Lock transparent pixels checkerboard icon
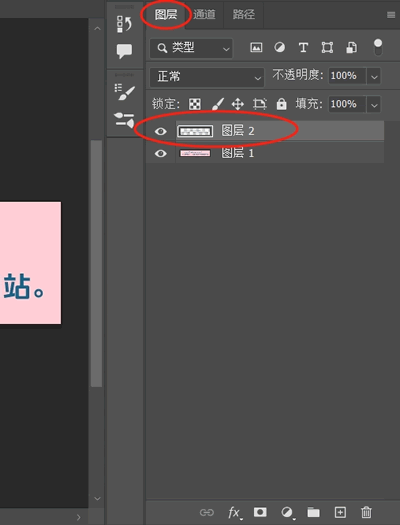 pyautogui.click(x=195, y=104)
